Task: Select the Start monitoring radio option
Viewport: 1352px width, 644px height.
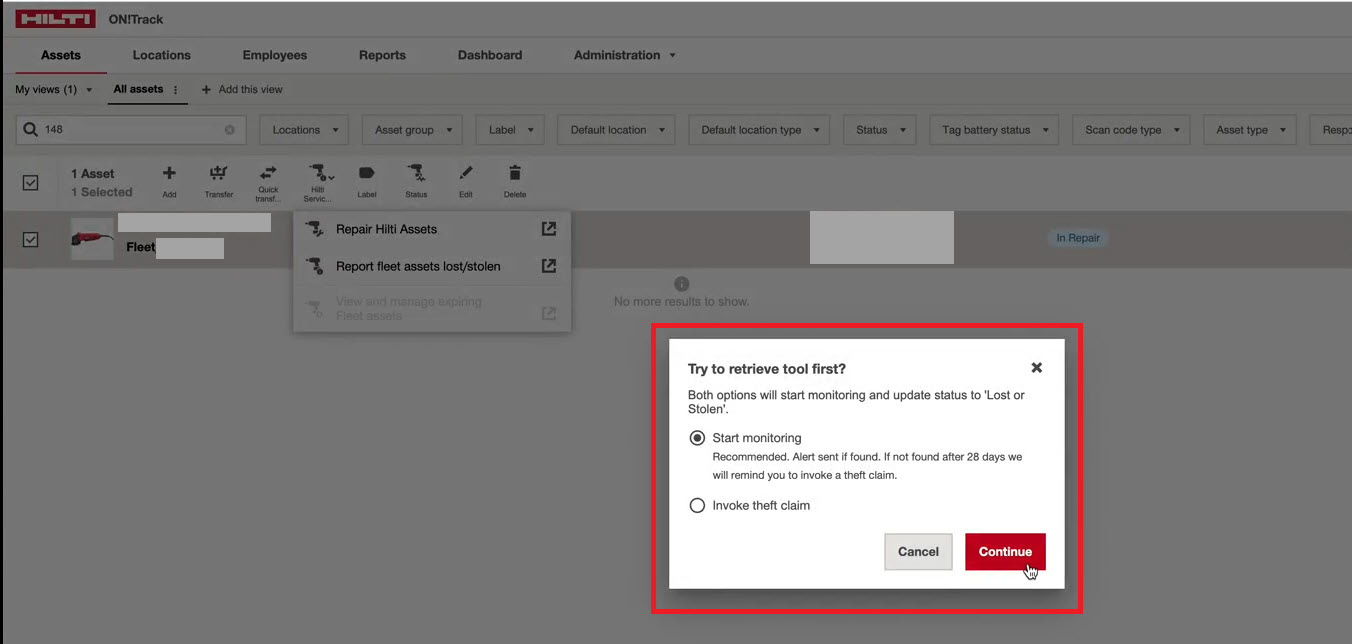Action: coord(698,438)
